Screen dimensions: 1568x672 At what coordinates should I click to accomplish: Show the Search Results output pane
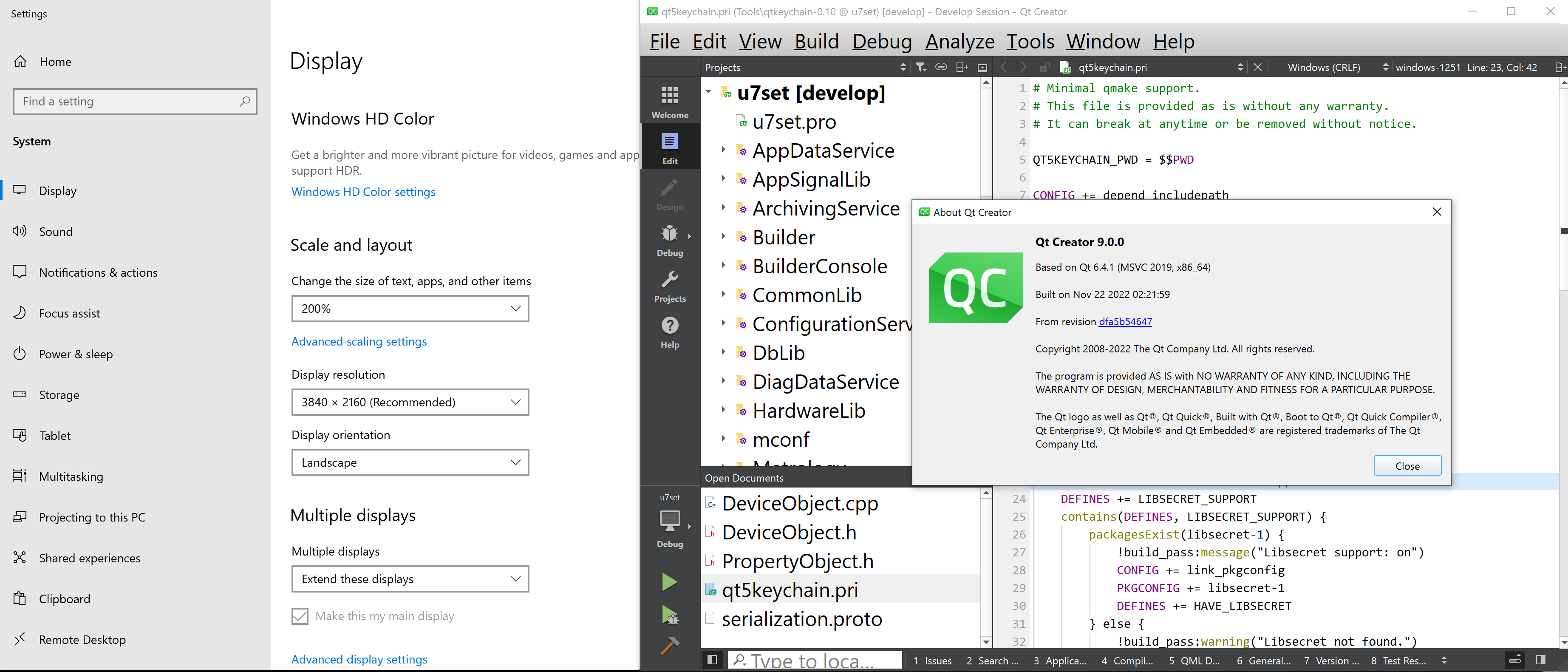click(992, 661)
